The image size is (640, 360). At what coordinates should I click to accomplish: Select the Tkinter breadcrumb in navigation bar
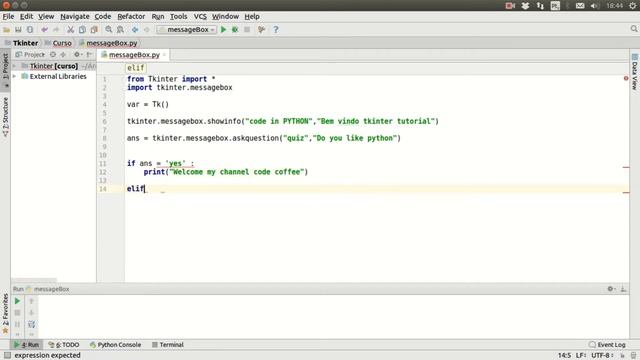[x=22, y=43]
